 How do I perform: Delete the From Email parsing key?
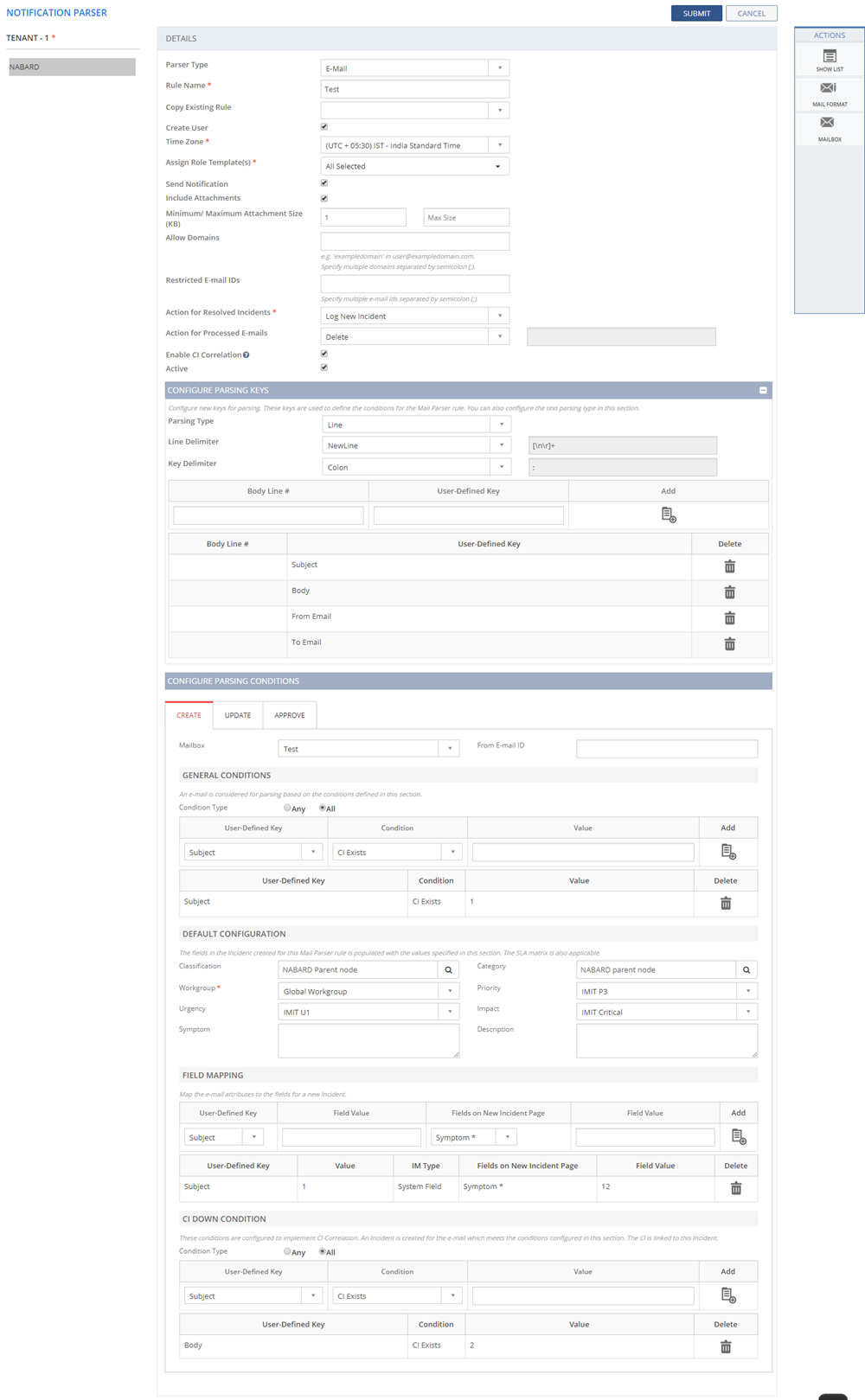pos(729,618)
